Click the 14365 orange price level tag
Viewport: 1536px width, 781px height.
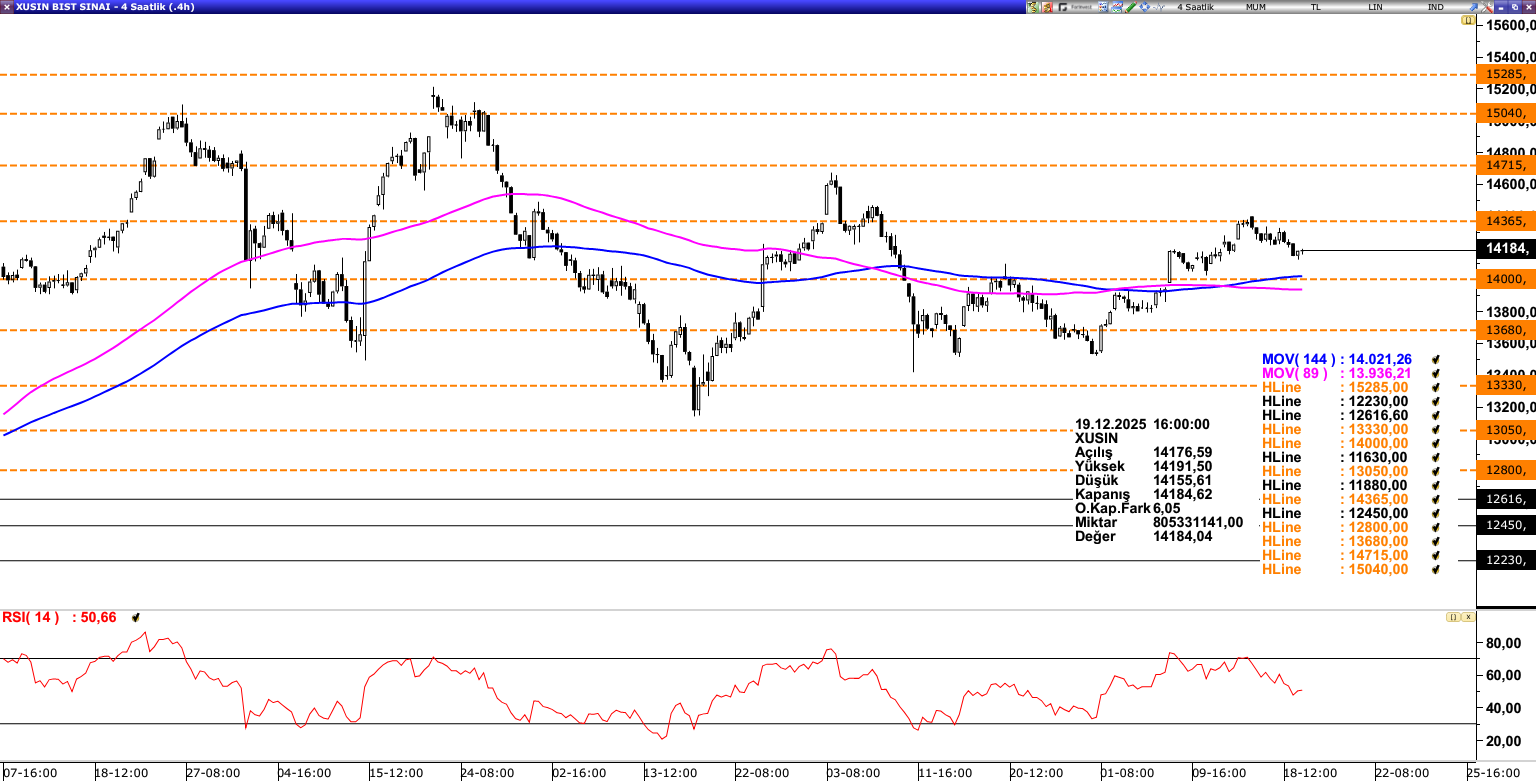tap(1504, 221)
